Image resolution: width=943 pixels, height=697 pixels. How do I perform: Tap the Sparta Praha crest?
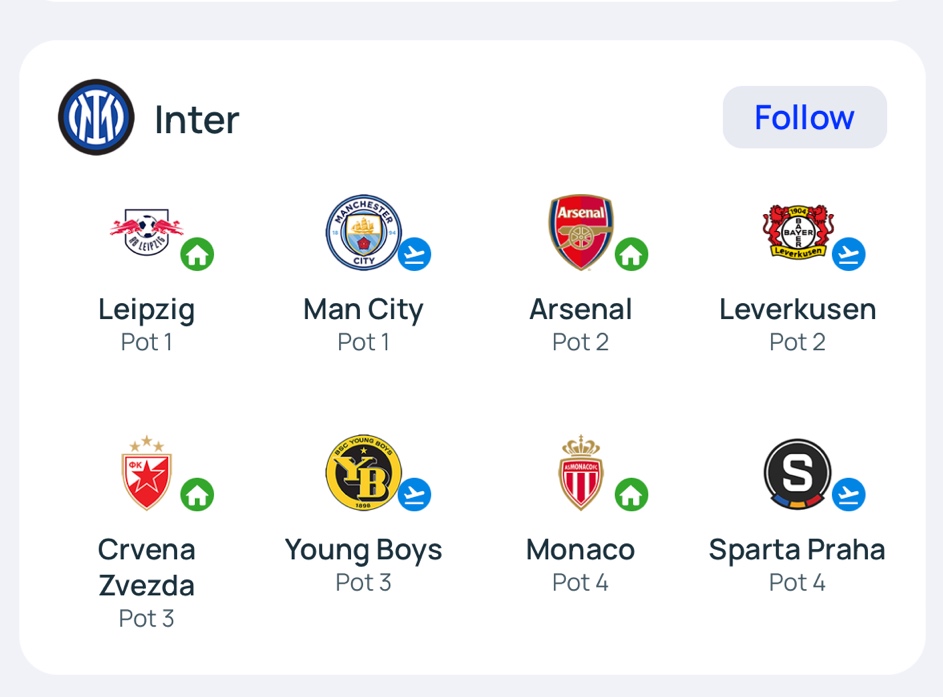tap(797, 474)
